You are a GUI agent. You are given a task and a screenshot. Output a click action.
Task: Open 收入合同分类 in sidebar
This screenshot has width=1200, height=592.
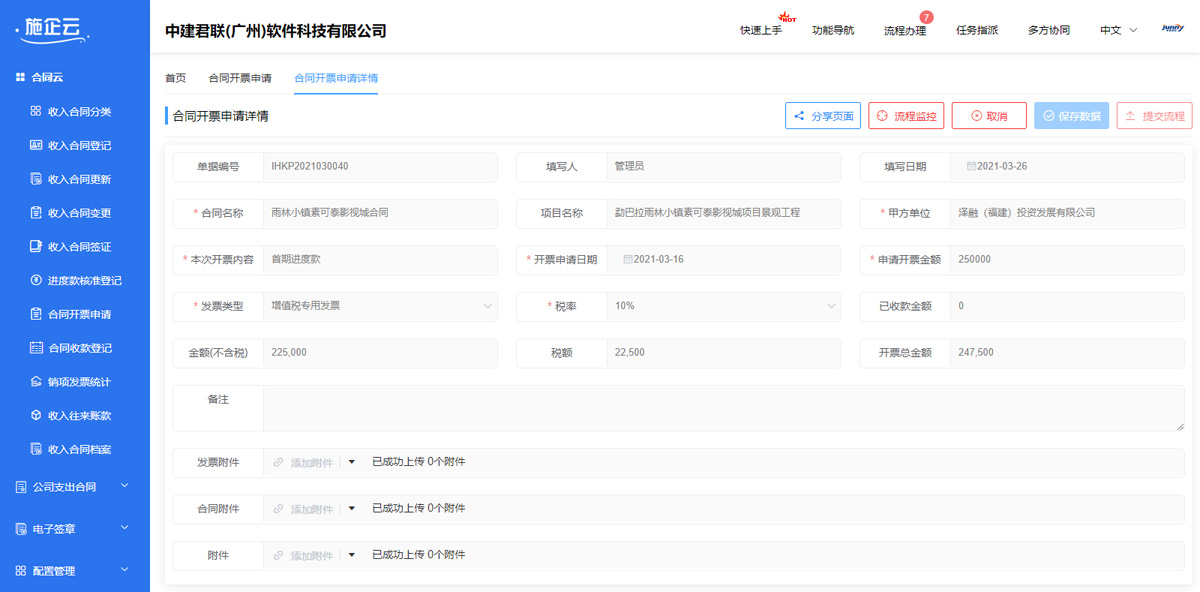(79, 111)
